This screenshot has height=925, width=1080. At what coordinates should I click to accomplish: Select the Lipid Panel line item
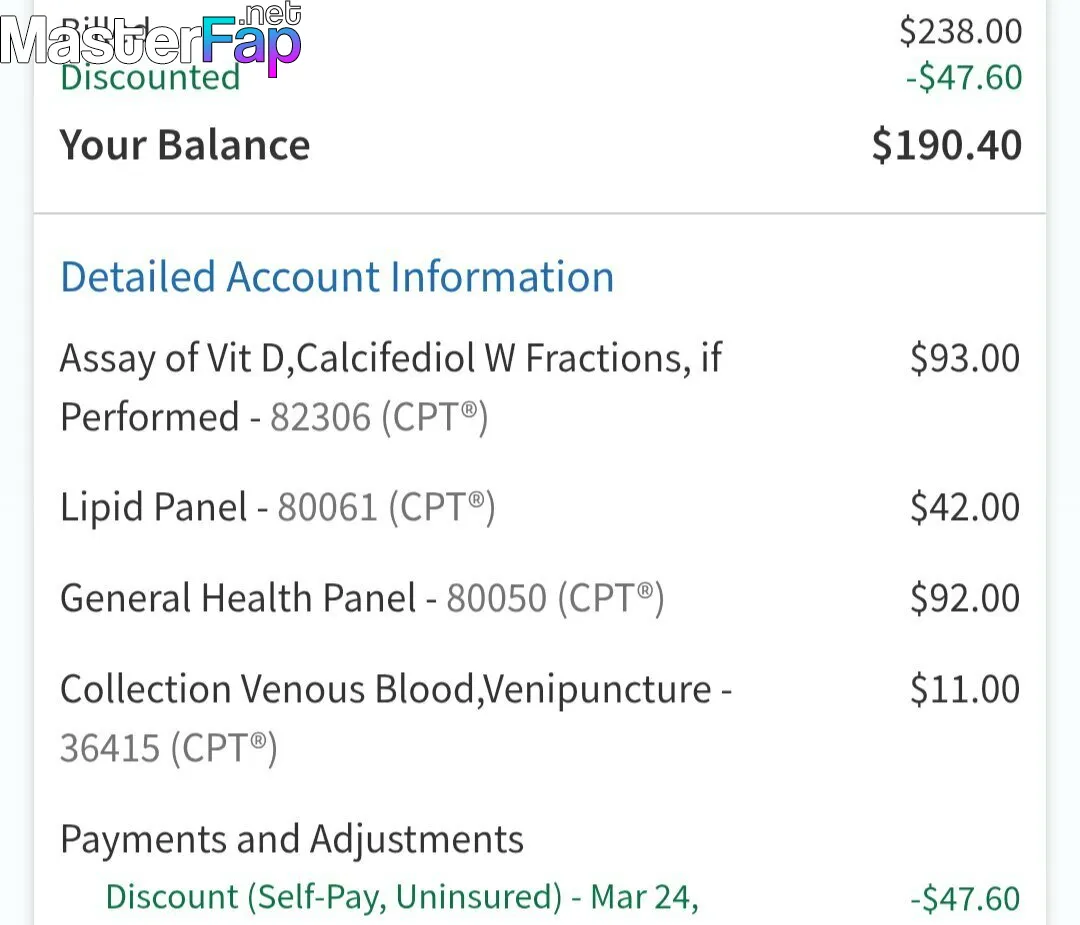click(278, 508)
